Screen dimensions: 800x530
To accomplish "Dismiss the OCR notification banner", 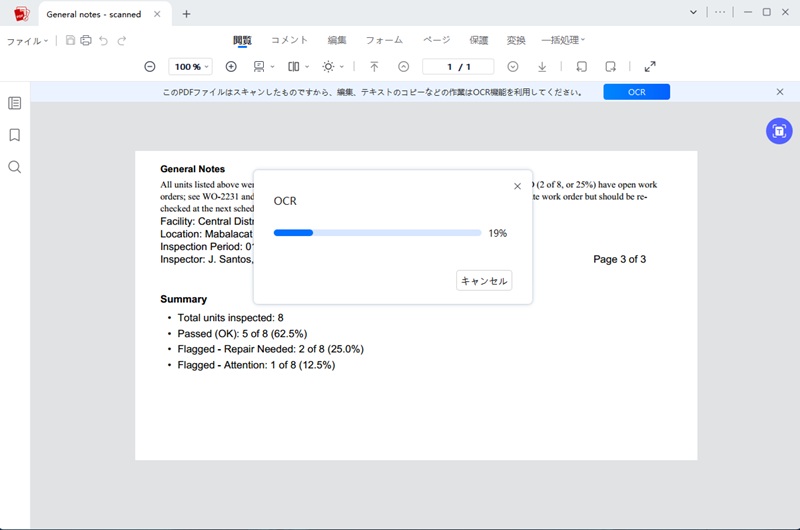I will pos(780,92).
